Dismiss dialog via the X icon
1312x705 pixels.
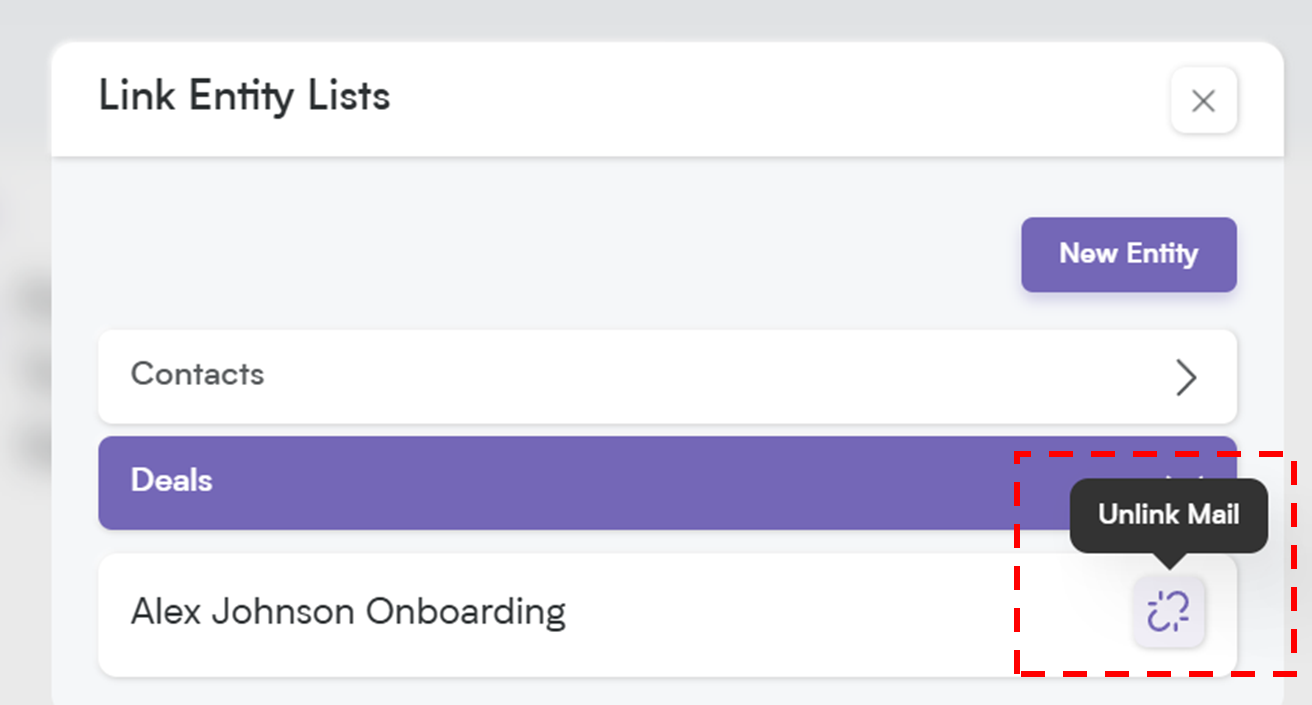1203,100
